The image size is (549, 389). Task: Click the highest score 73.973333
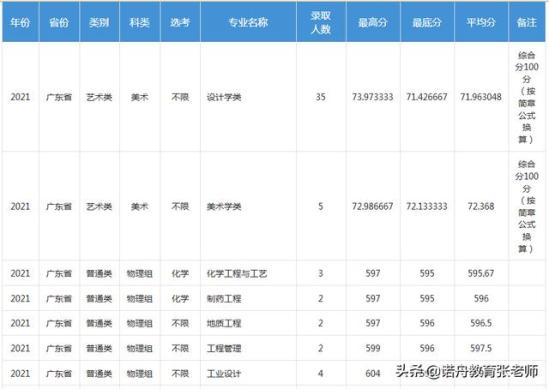pyautogui.click(x=373, y=97)
